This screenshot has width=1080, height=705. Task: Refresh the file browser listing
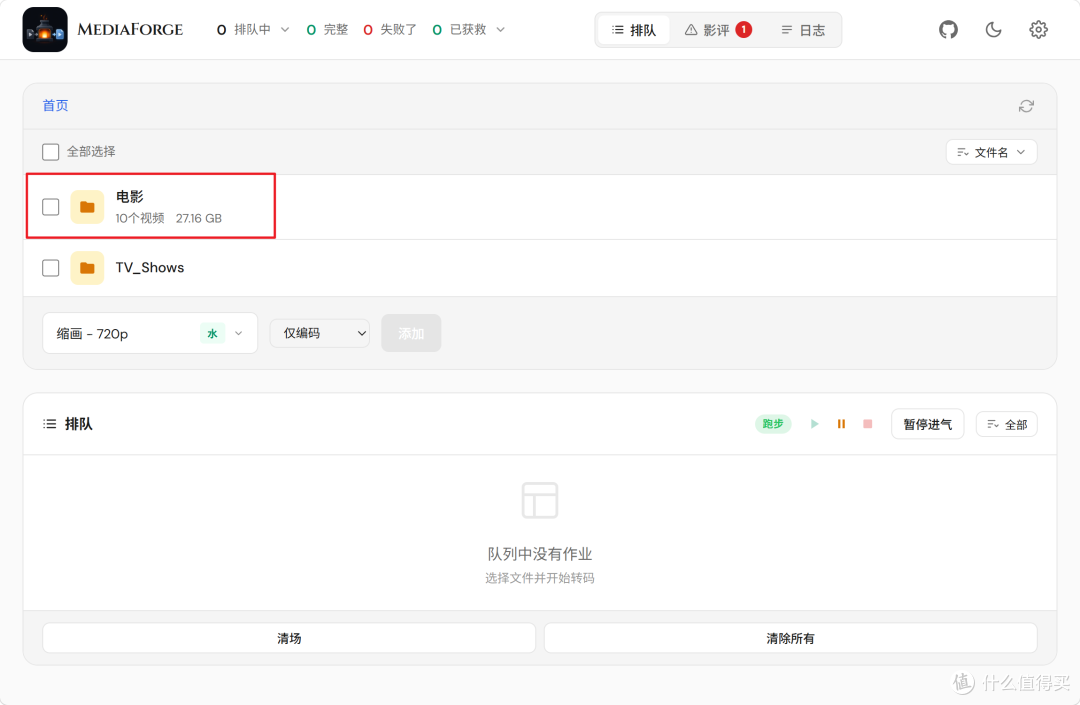(x=1026, y=106)
